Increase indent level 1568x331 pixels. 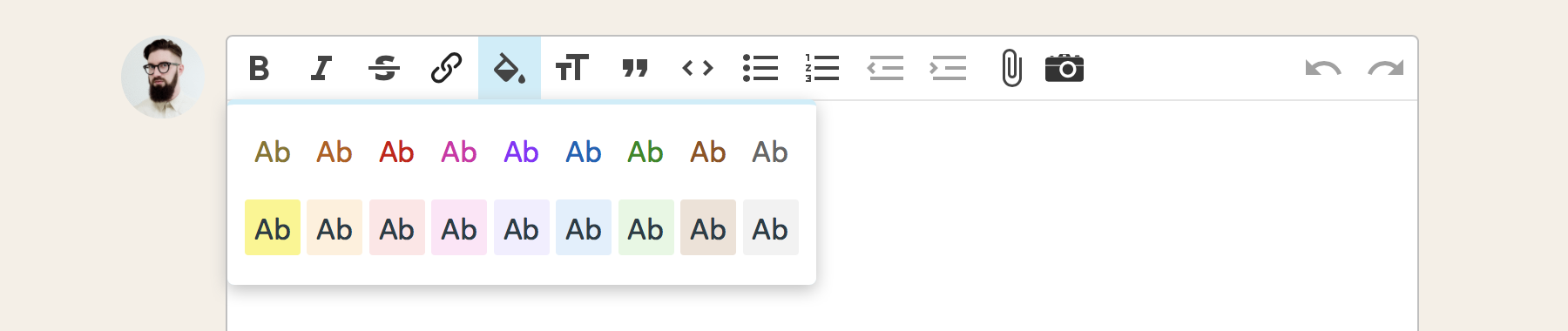[x=949, y=68]
